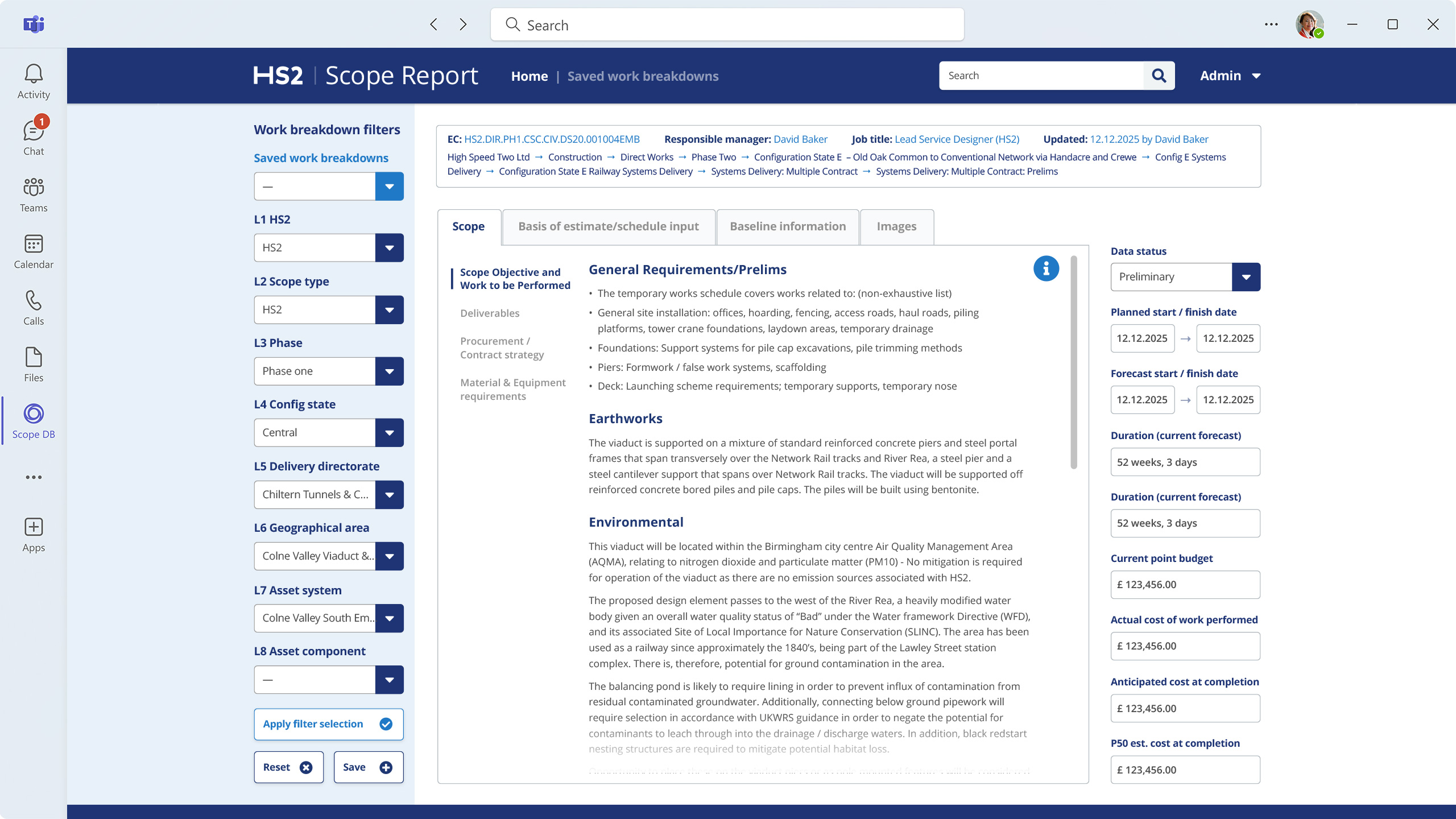The width and height of the screenshot is (1456, 819).
Task: Click the HS2 logo in header
Action: pyautogui.click(x=278, y=76)
